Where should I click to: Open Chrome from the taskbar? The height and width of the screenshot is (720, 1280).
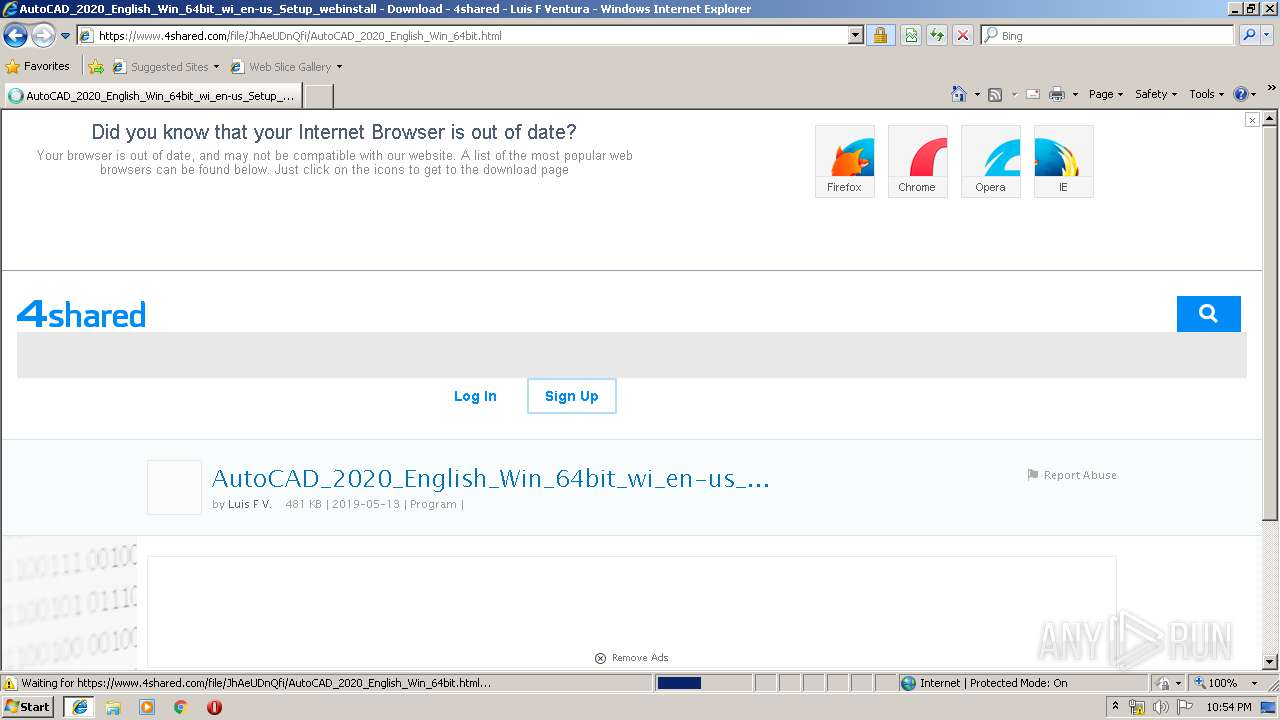pyautogui.click(x=181, y=707)
